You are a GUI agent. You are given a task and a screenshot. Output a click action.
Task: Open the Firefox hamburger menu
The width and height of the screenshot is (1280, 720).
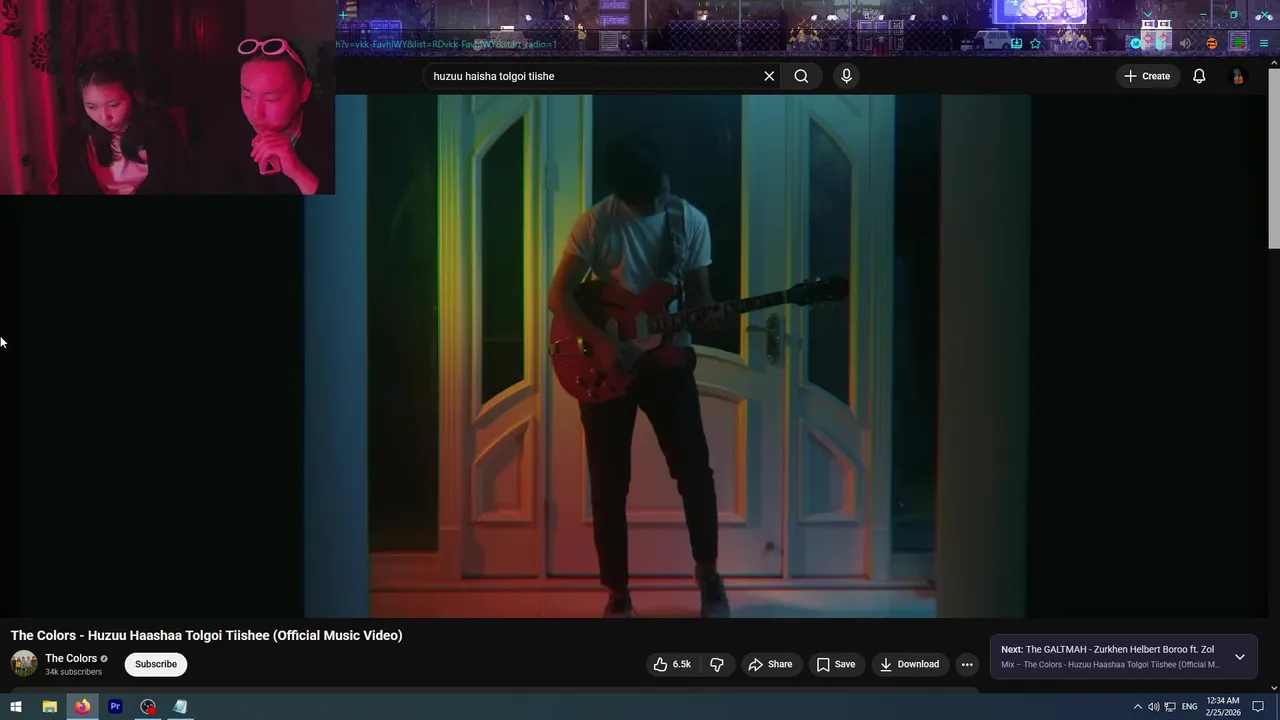pyautogui.click(x=1264, y=43)
